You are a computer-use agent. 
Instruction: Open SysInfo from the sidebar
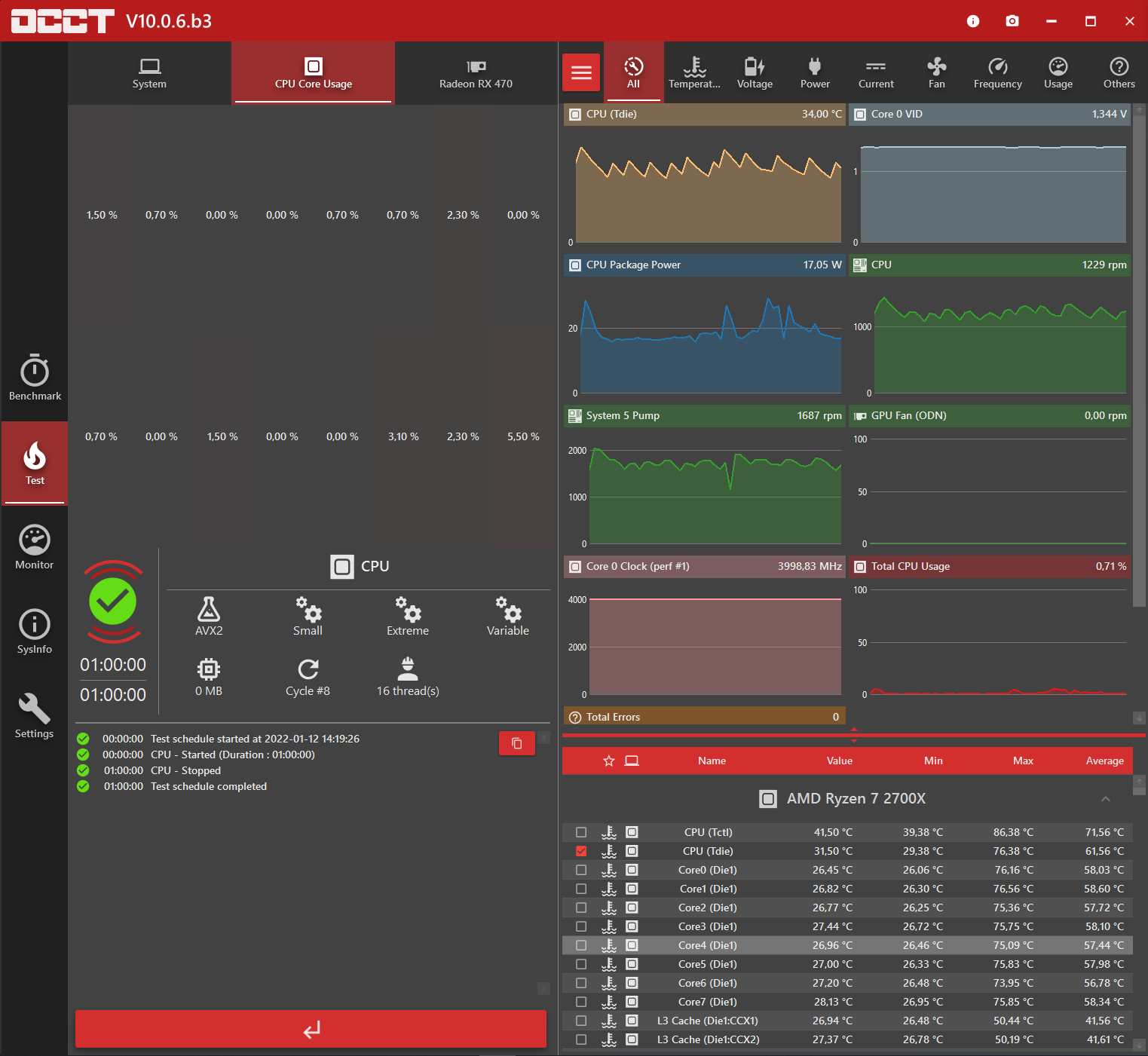tap(35, 632)
